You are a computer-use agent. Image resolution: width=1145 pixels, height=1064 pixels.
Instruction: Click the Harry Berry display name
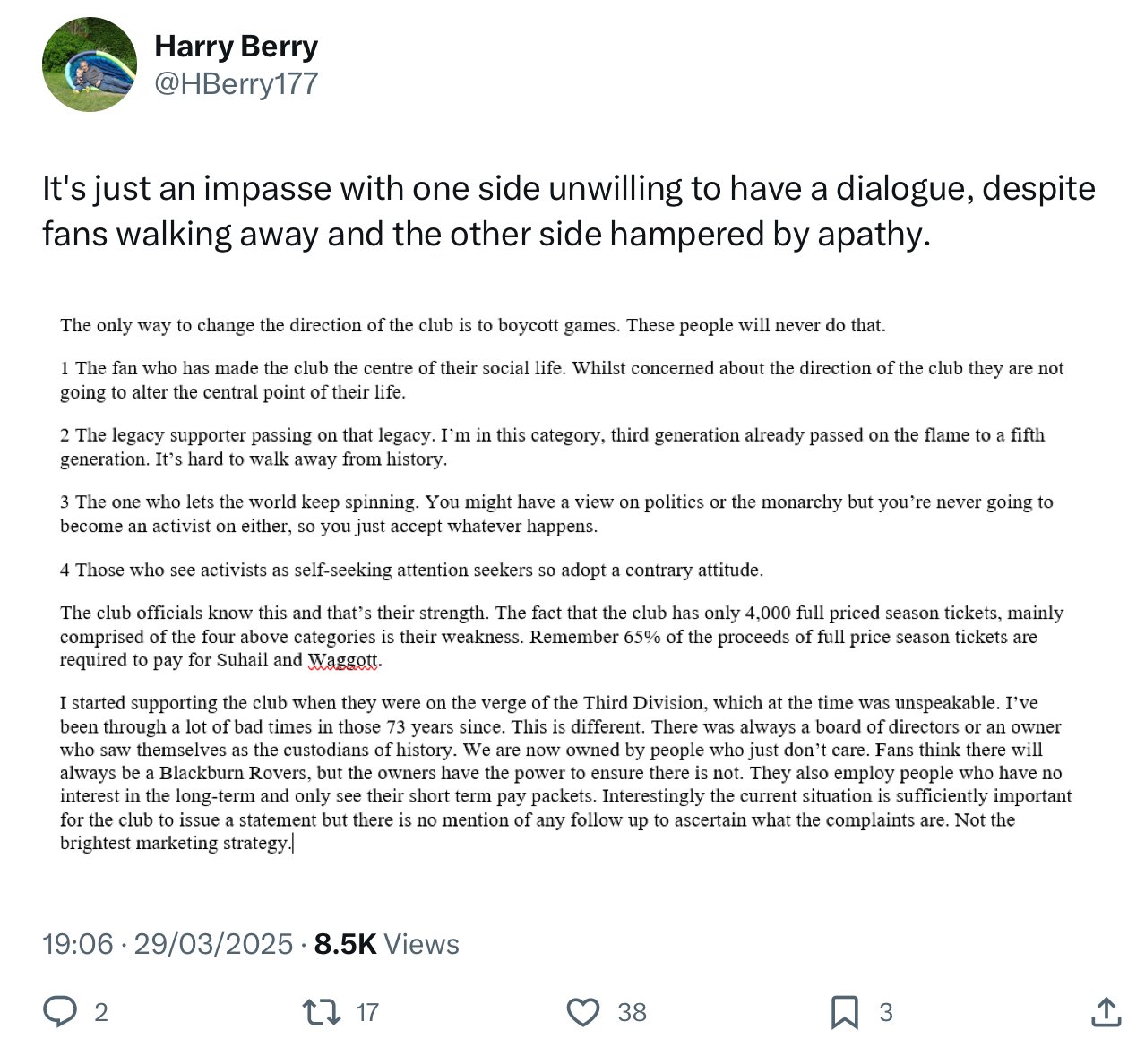237,46
